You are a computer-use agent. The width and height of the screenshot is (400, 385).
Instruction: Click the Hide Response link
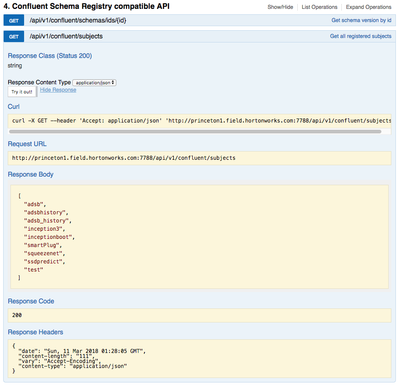coord(58,90)
